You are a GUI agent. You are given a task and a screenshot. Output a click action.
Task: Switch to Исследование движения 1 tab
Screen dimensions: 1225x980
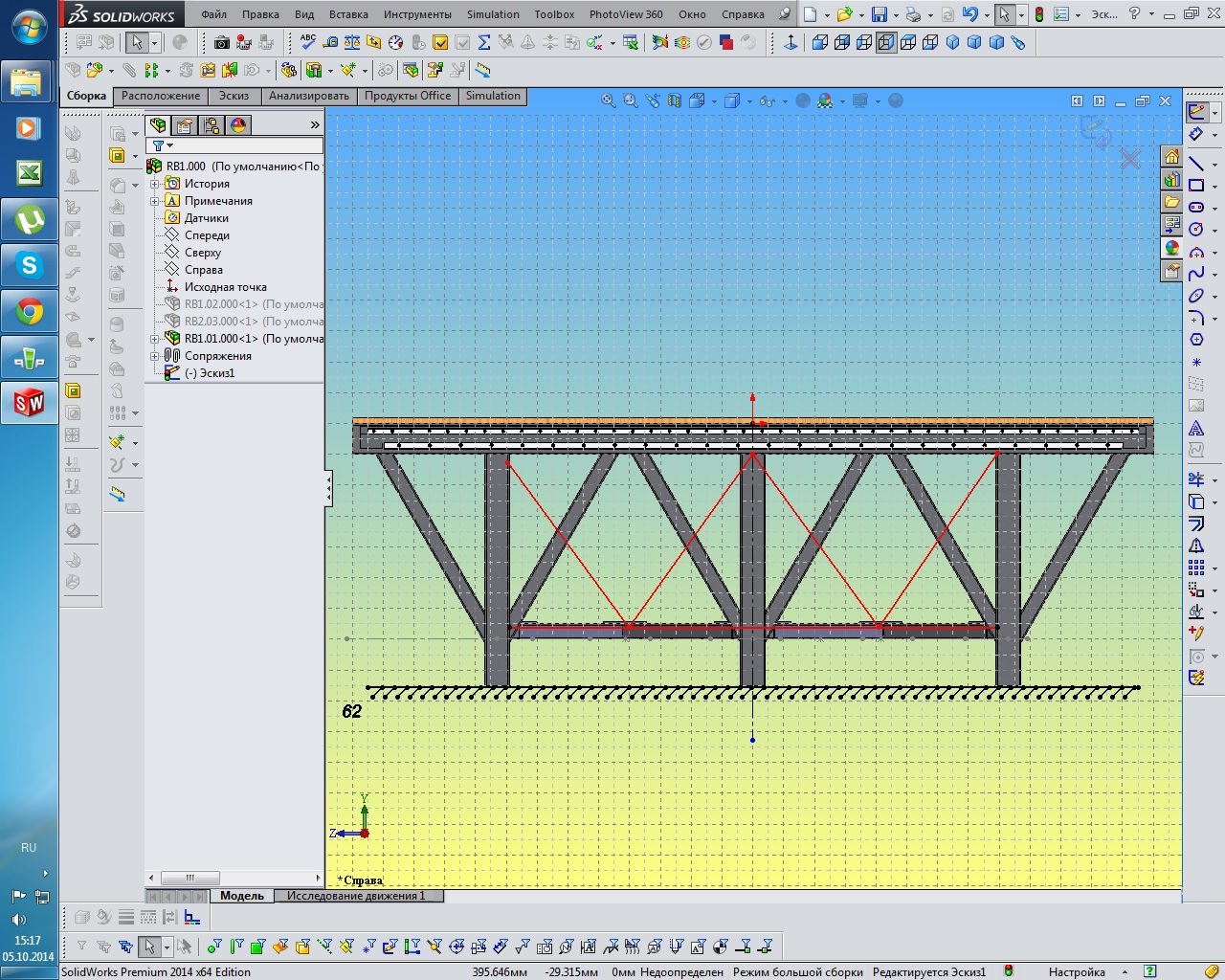[356, 896]
